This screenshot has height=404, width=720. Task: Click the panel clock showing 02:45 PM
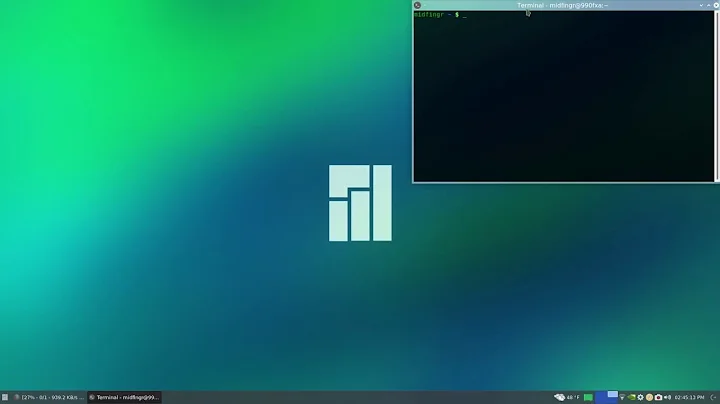pos(689,397)
